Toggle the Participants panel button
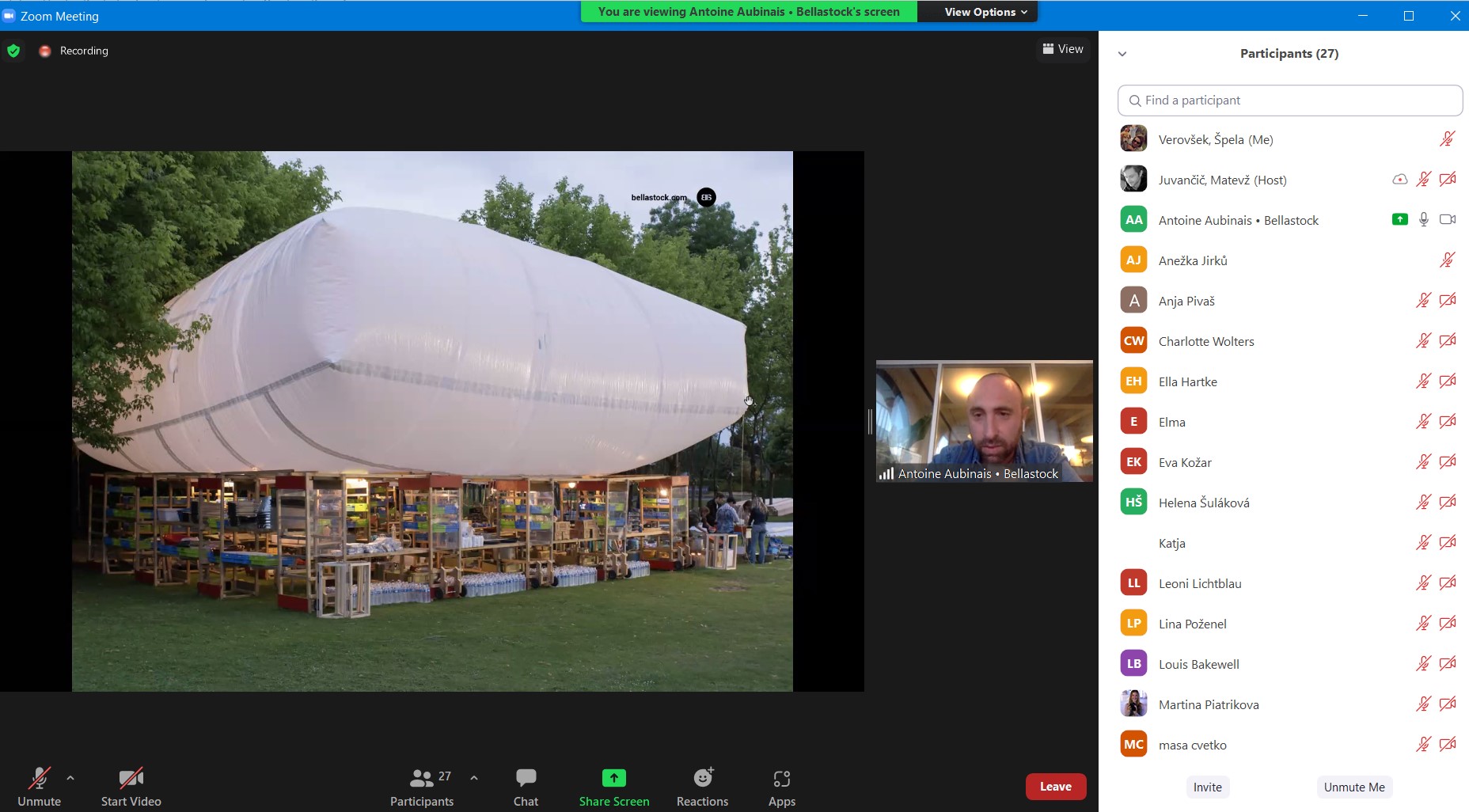Image resolution: width=1469 pixels, height=812 pixels. click(x=422, y=787)
